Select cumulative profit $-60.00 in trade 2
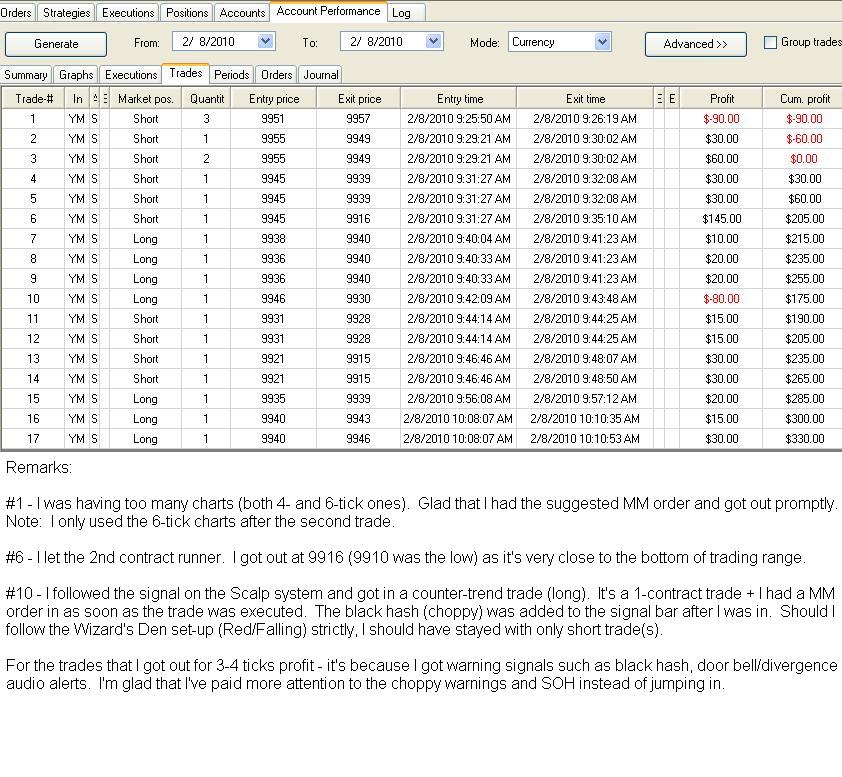The height and width of the screenshot is (777, 842). pos(804,139)
